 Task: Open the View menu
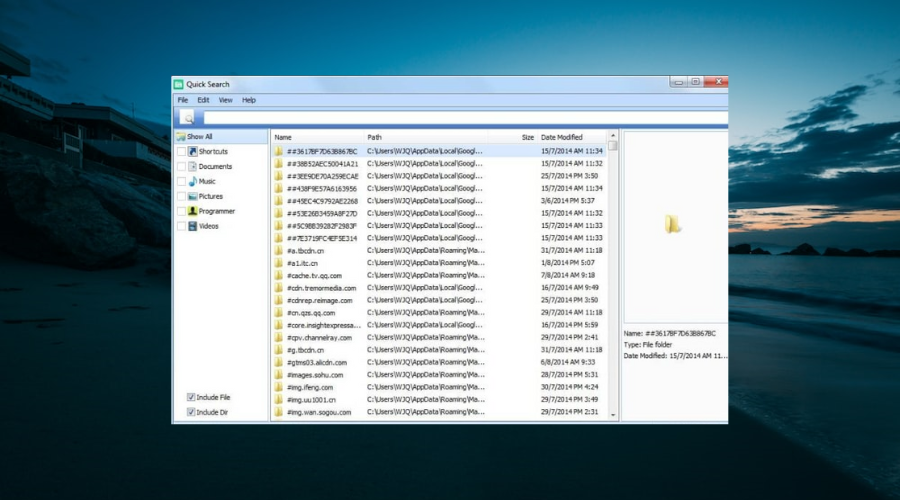click(226, 100)
